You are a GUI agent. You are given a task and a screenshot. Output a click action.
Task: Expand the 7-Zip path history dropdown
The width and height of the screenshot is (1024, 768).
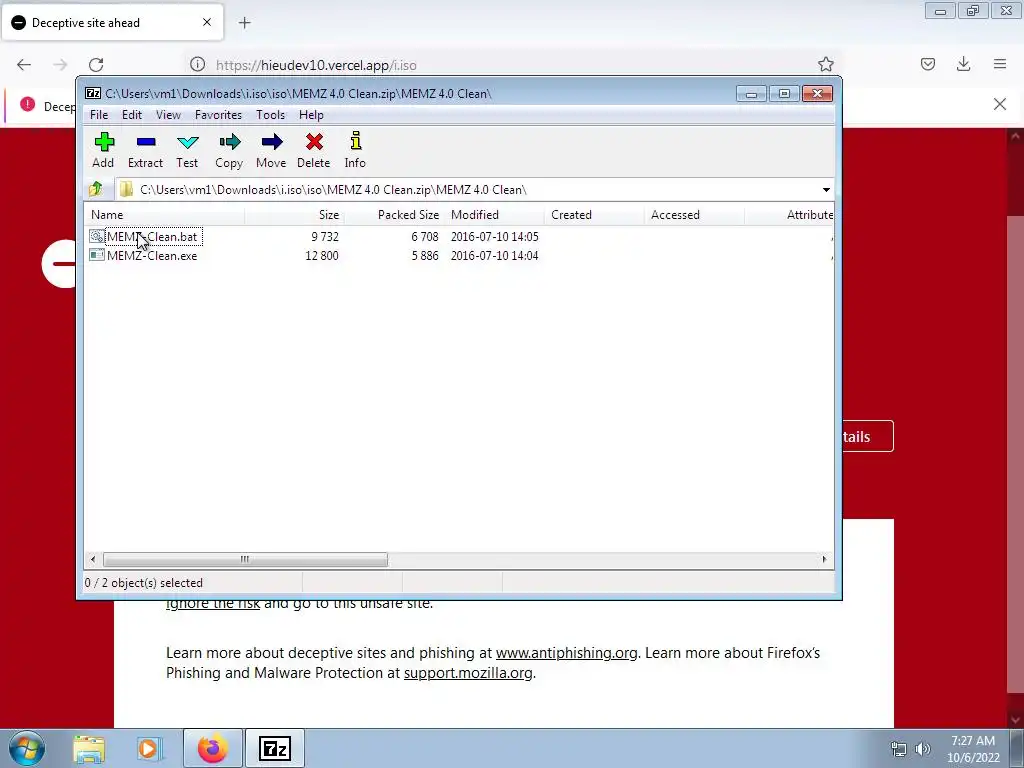[x=826, y=189]
